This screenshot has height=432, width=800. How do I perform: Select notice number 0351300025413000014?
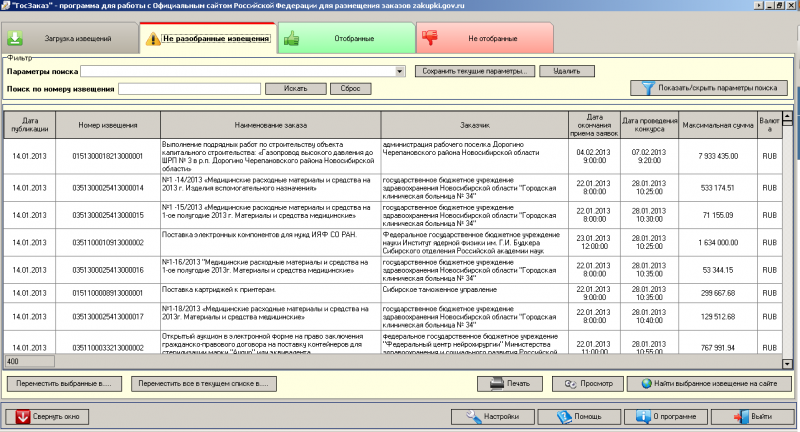(108, 188)
